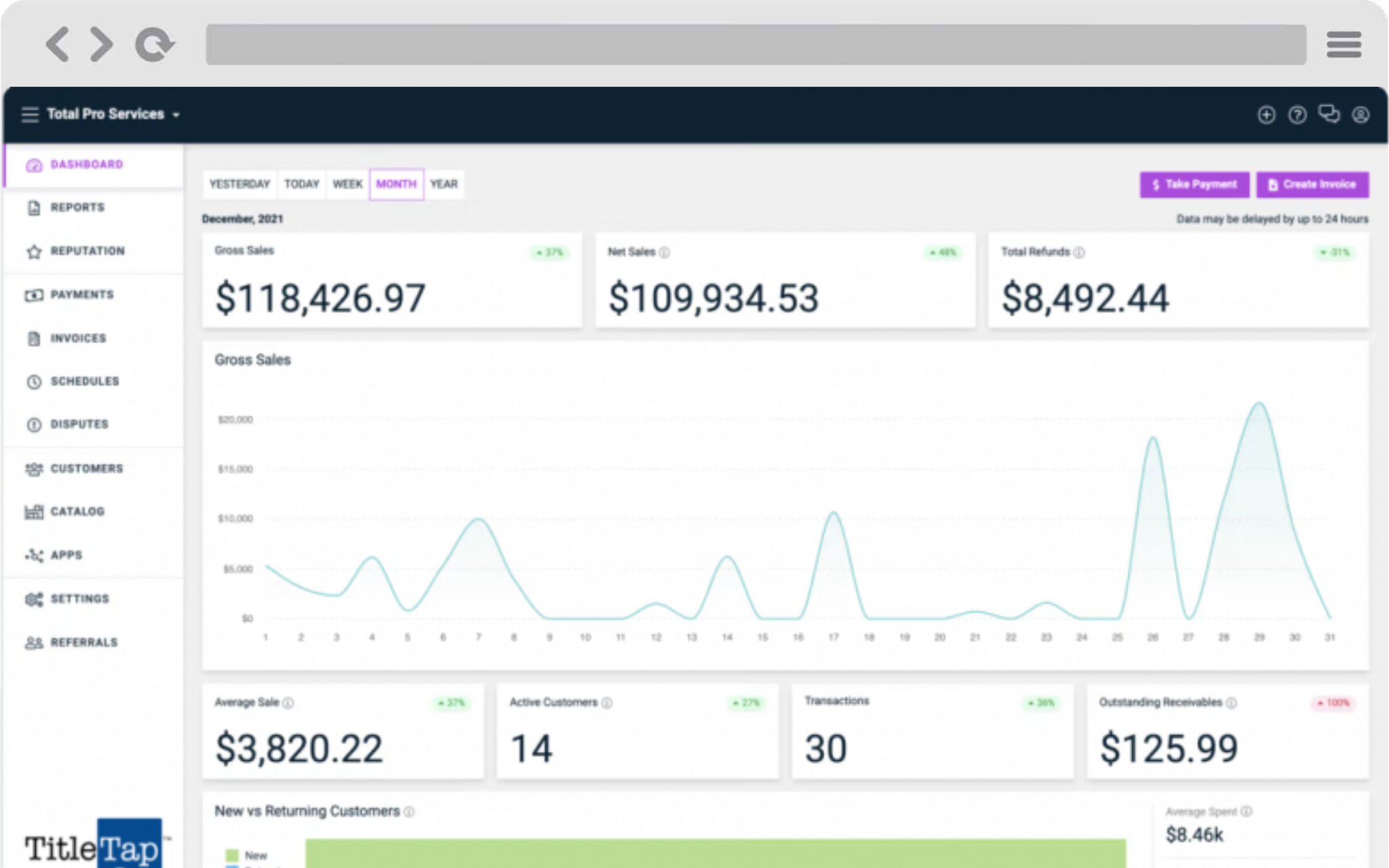Click the Active Customers count 14
The width and height of the screenshot is (1389, 868).
pos(531,749)
